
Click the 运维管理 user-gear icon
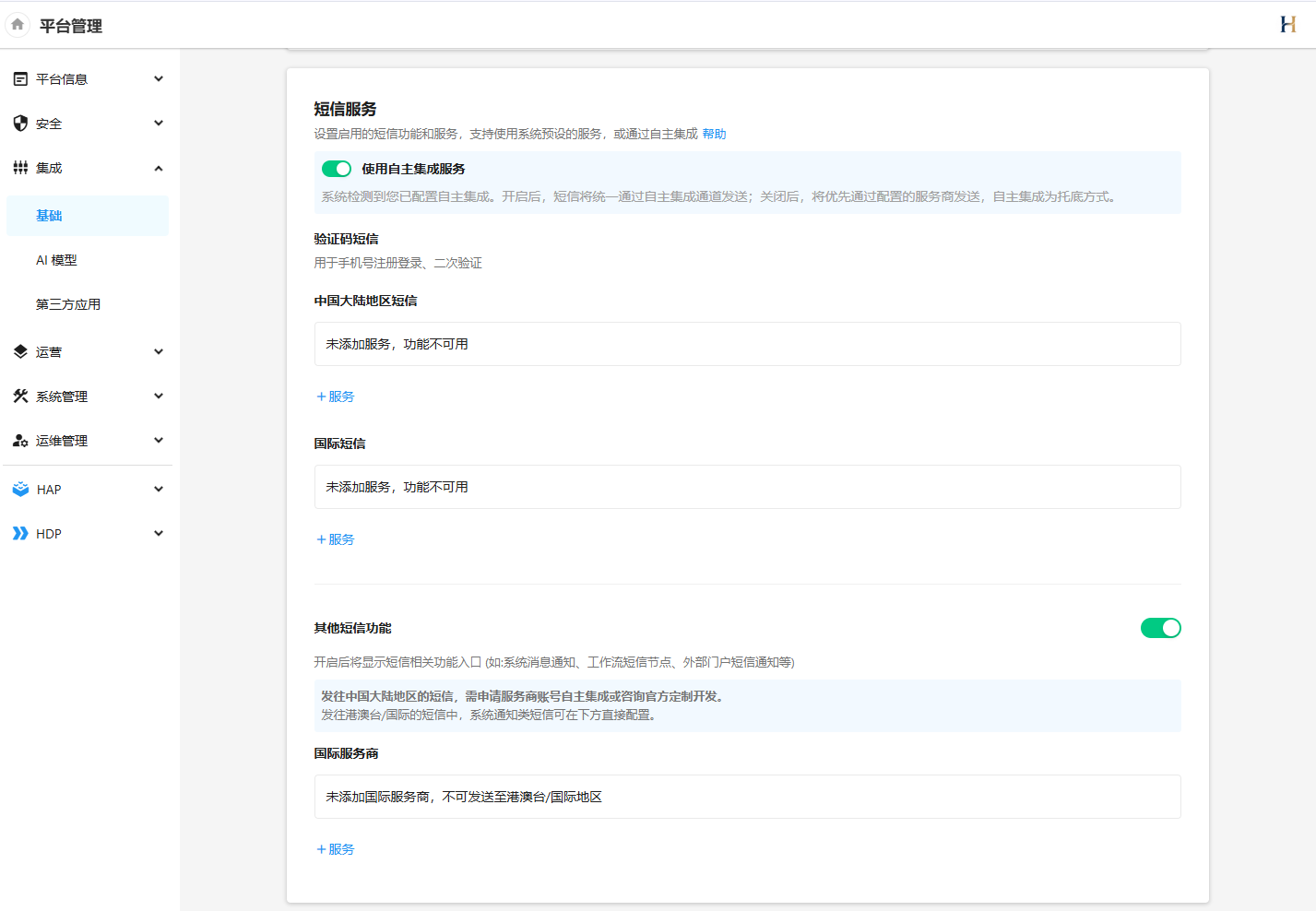(x=20, y=441)
